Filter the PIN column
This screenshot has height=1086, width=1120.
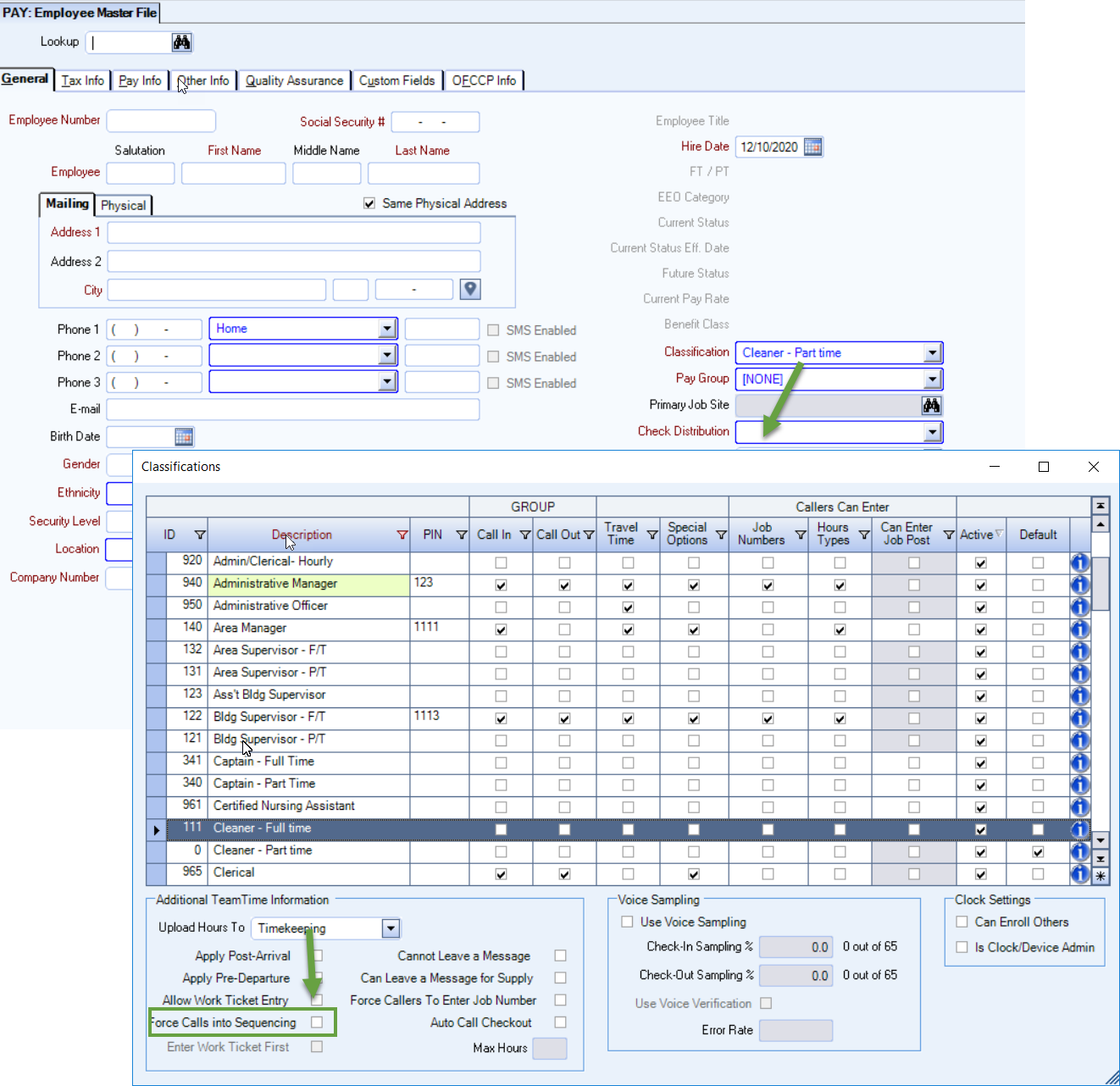click(462, 535)
